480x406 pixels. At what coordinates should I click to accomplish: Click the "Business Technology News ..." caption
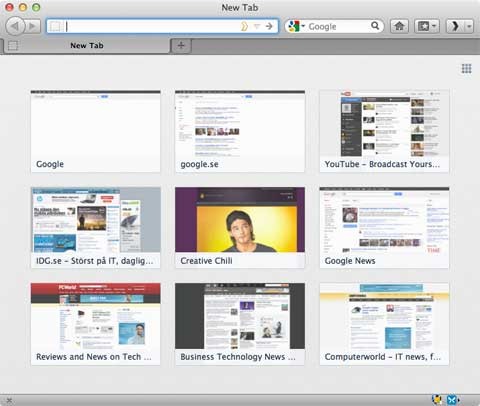coord(238,357)
